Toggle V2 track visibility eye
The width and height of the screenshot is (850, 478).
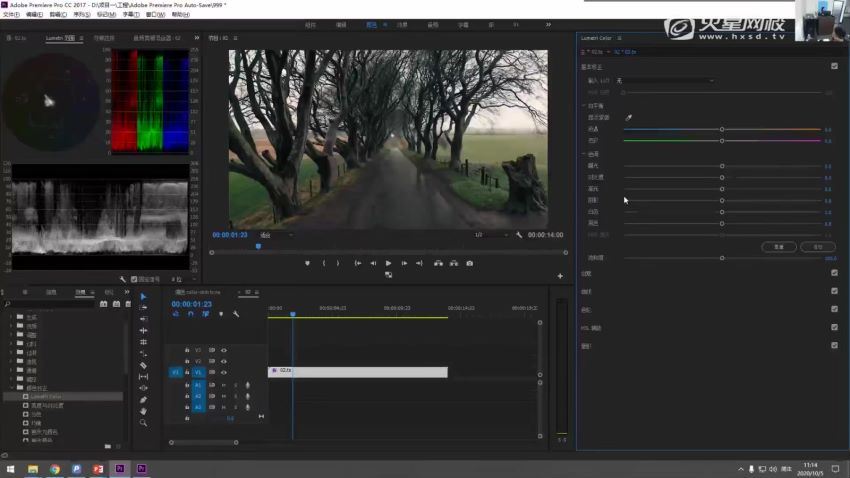coord(223,361)
